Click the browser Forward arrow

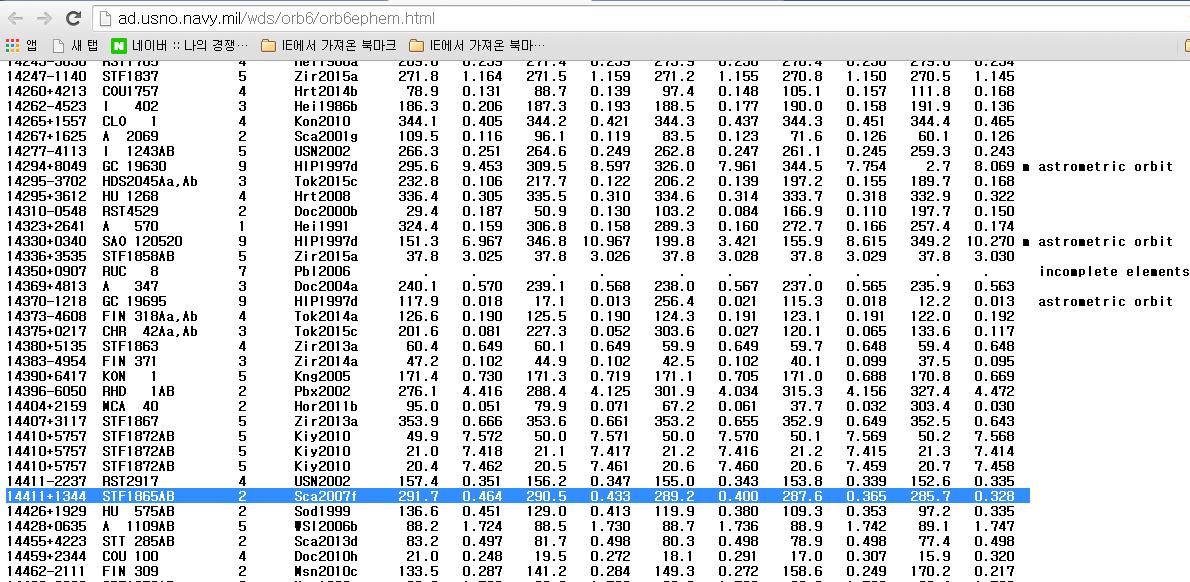(43, 18)
